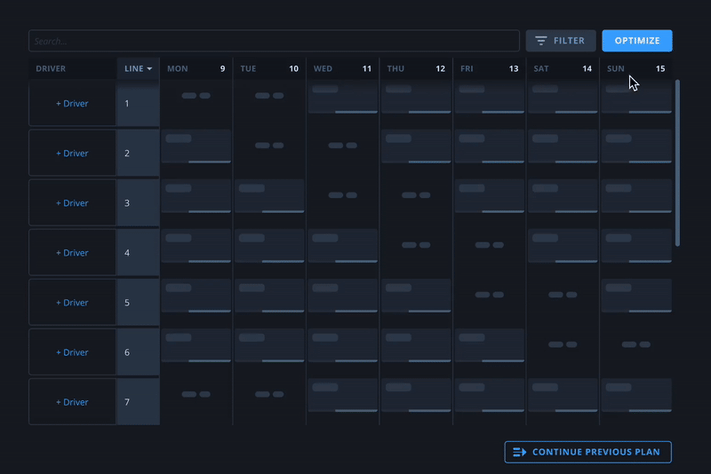Select the SAT 14 column header
This screenshot has height=474, width=711.
pyautogui.click(x=563, y=68)
